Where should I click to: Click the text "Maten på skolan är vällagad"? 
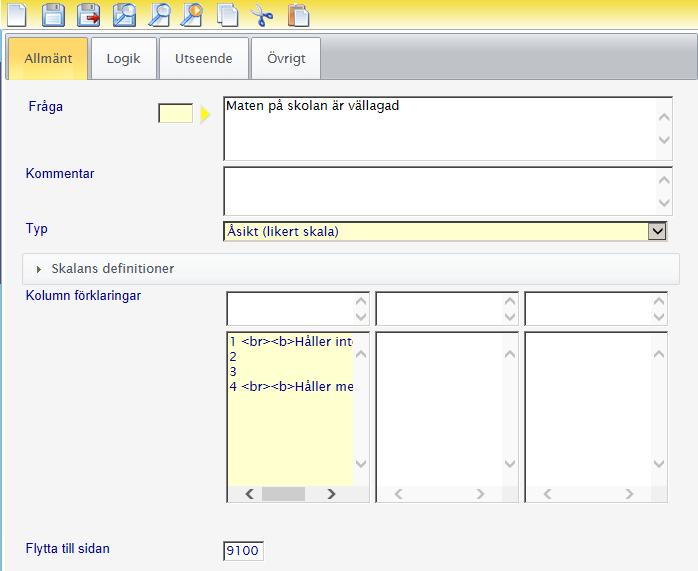(x=312, y=106)
